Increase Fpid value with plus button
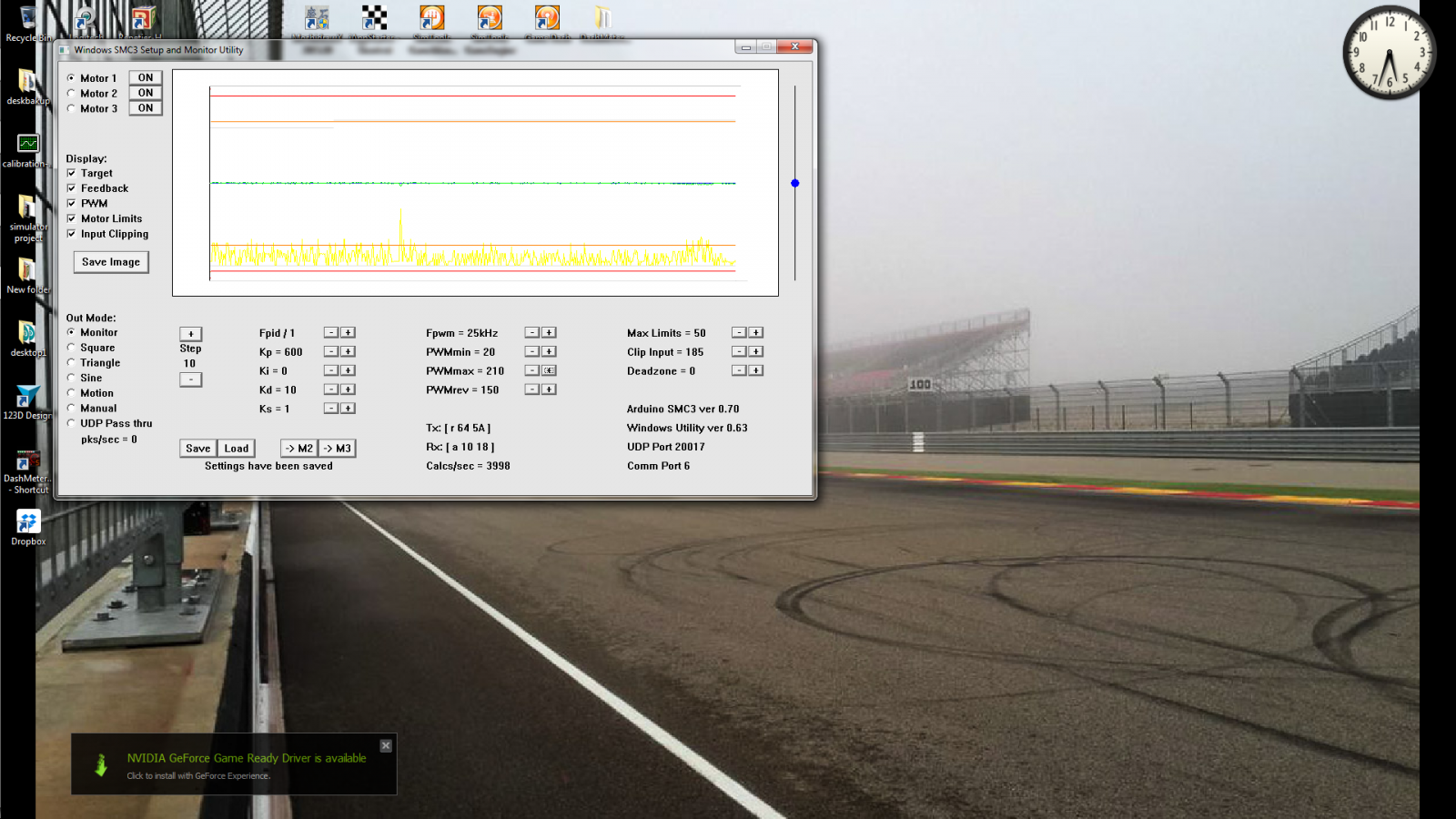 (x=348, y=333)
